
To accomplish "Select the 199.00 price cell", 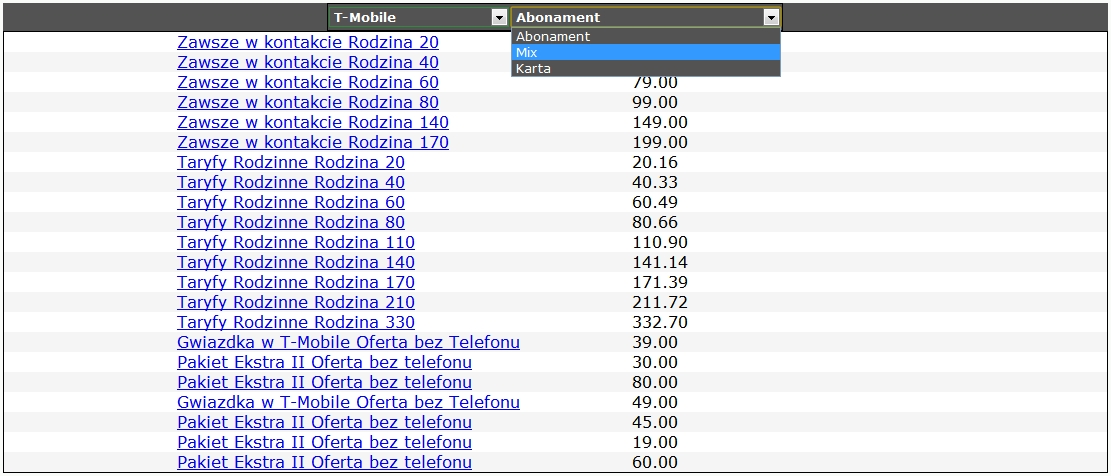I will pos(660,142).
